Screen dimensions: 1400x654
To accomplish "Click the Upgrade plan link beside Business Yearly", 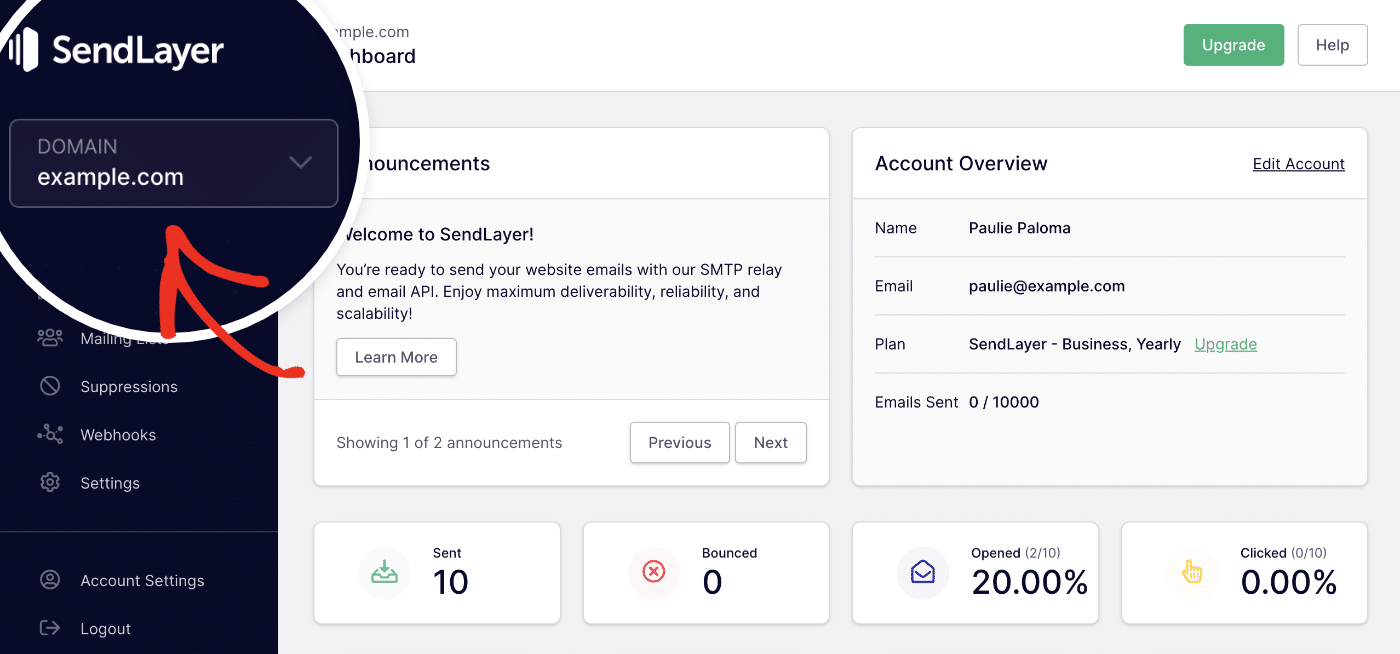I will pos(1225,343).
